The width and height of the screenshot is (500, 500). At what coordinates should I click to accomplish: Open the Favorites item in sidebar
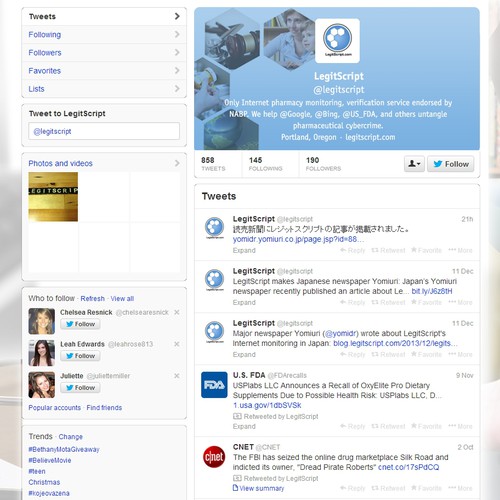[x=104, y=71]
